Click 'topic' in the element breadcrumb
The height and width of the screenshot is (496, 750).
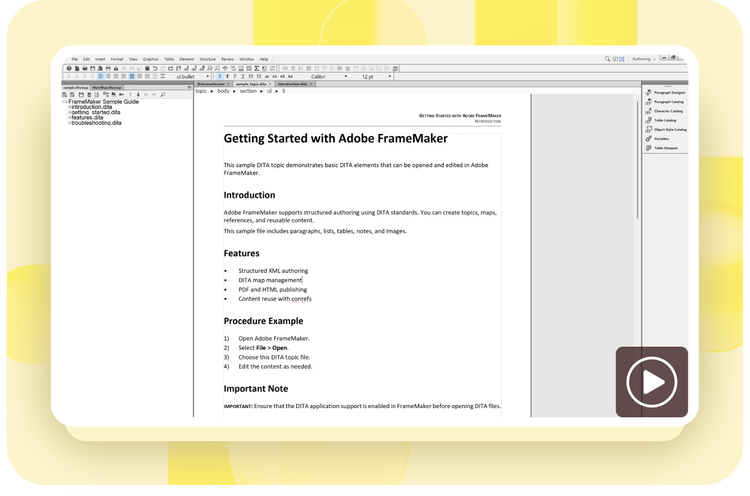click(x=201, y=91)
